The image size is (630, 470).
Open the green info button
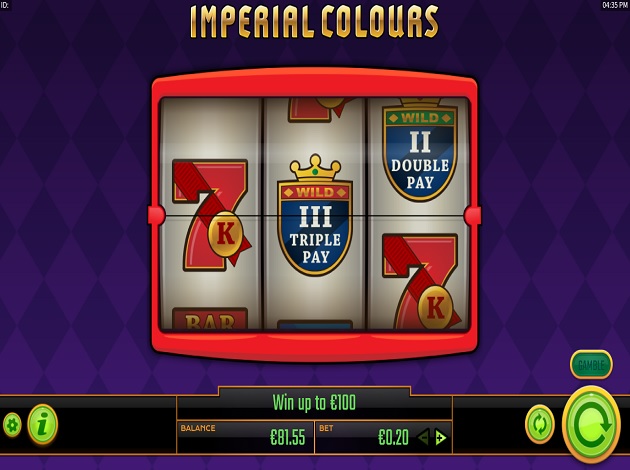click(x=43, y=425)
